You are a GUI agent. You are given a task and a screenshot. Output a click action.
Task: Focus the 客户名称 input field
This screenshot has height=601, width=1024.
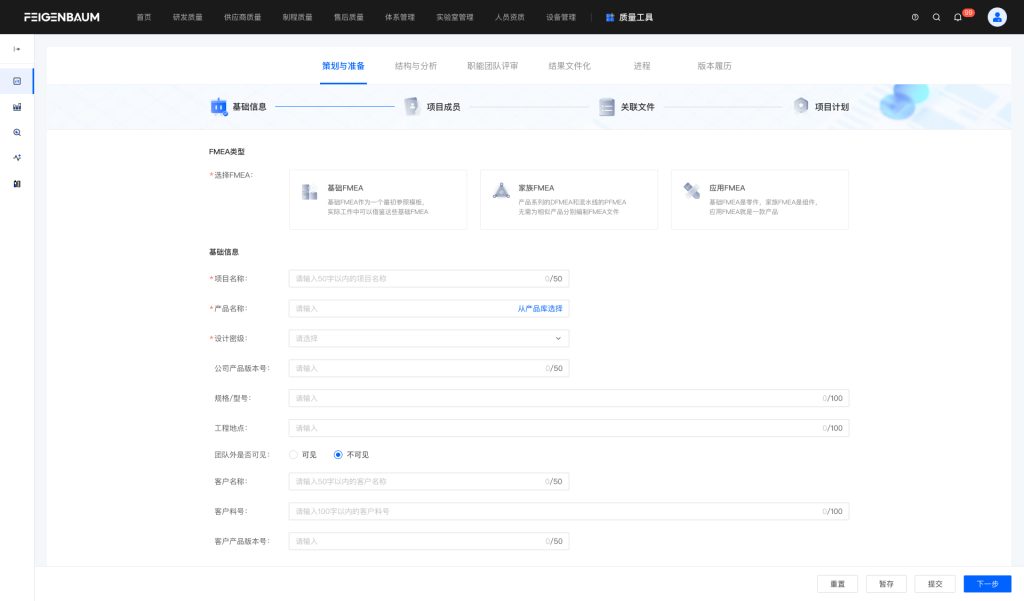point(428,481)
